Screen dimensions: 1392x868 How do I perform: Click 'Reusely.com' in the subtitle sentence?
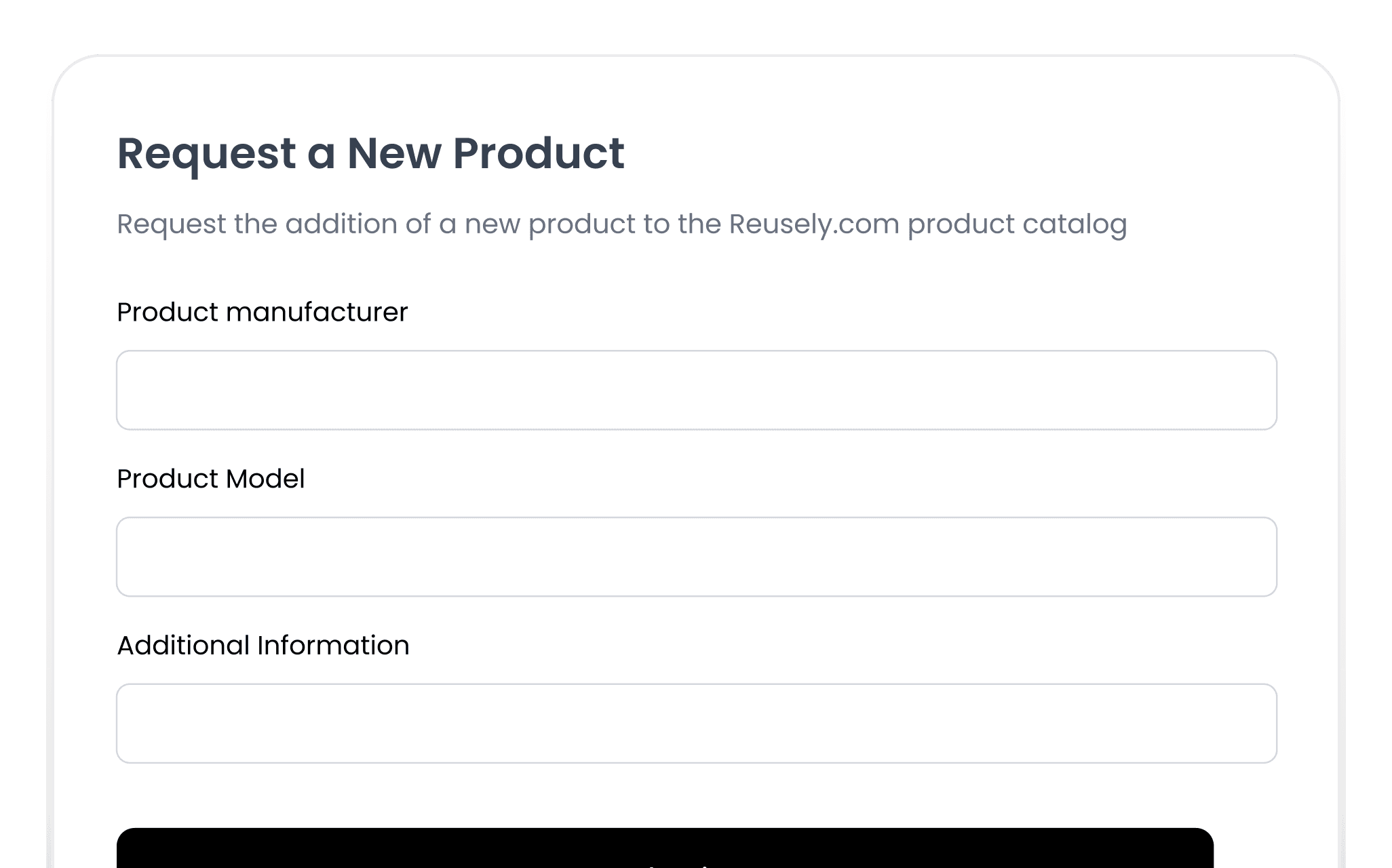tap(814, 224)
